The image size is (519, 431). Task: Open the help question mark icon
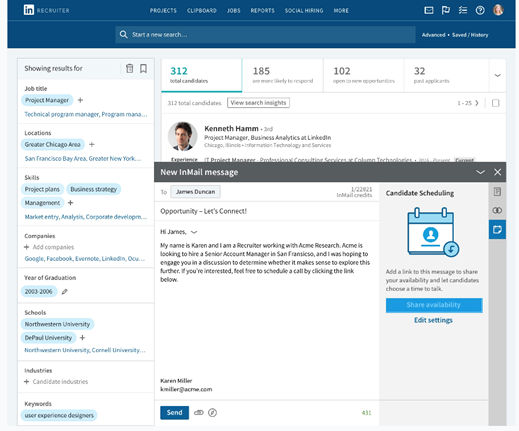point(480,10)
